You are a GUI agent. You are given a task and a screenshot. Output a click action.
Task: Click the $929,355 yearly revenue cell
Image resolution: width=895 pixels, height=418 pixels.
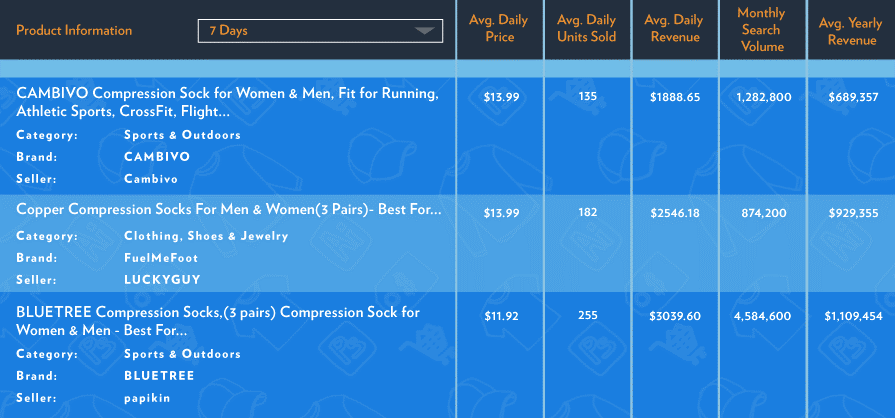click(x=852, y=213)
